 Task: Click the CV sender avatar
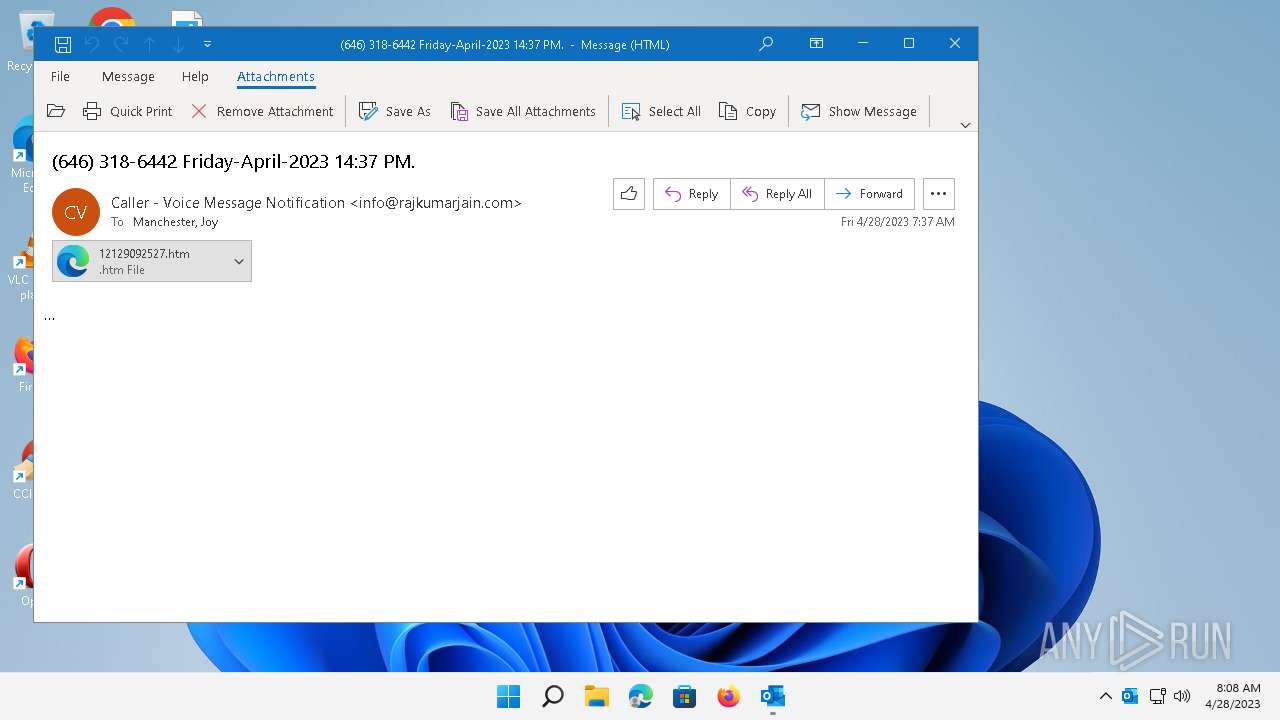(76, 212)
